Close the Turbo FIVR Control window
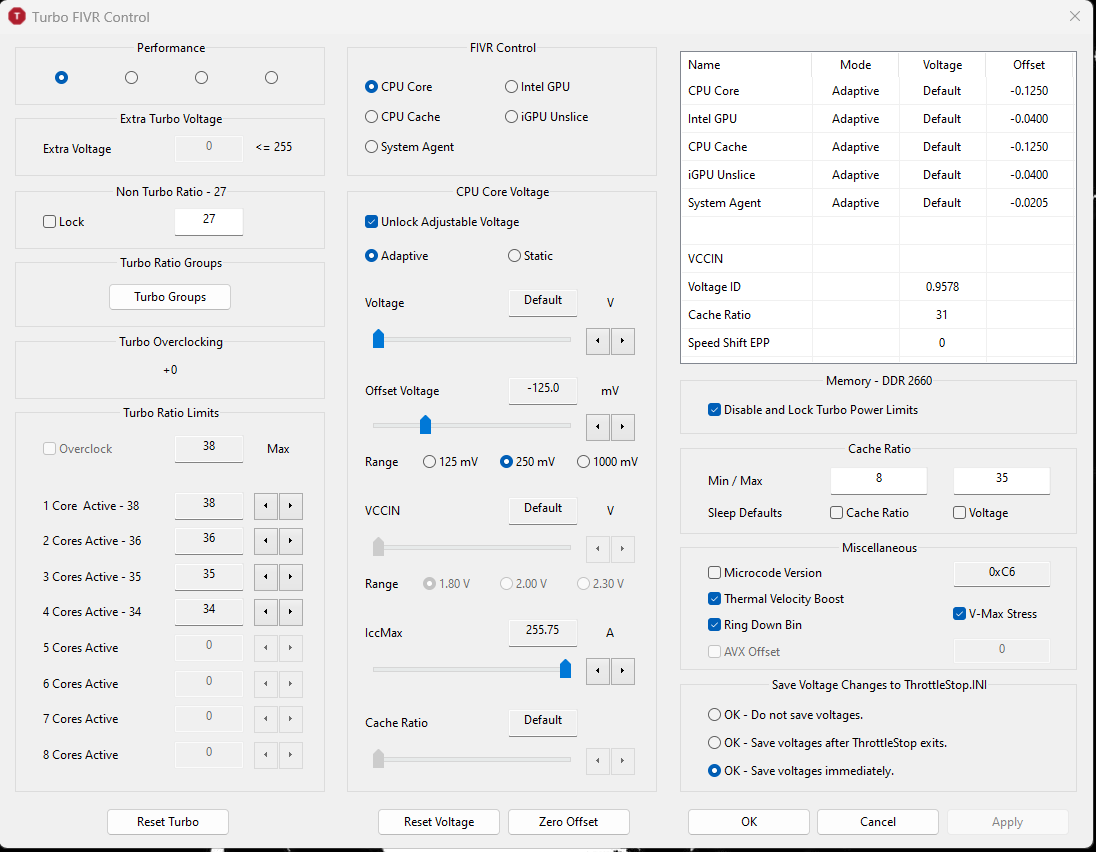 coord(1075,16)
